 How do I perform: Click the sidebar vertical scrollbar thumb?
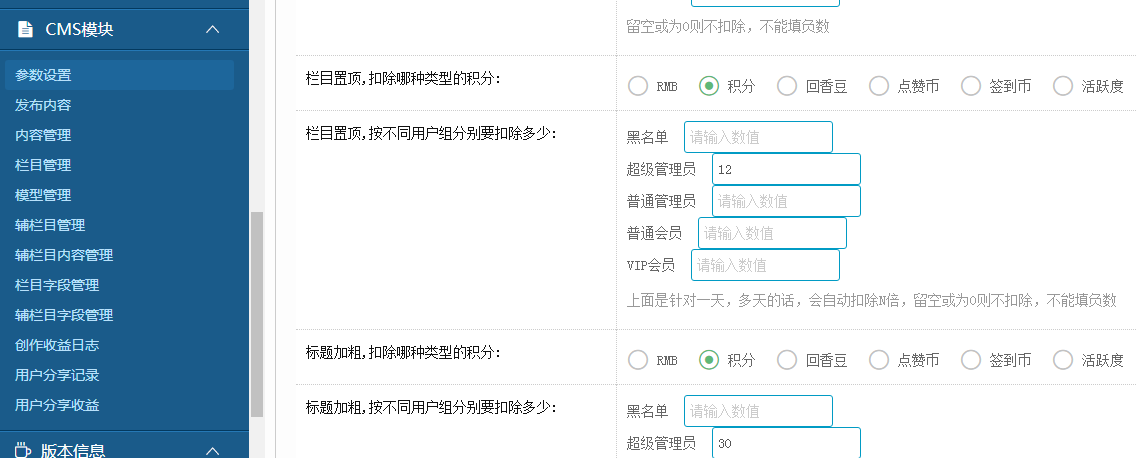(x=257, y=315)
